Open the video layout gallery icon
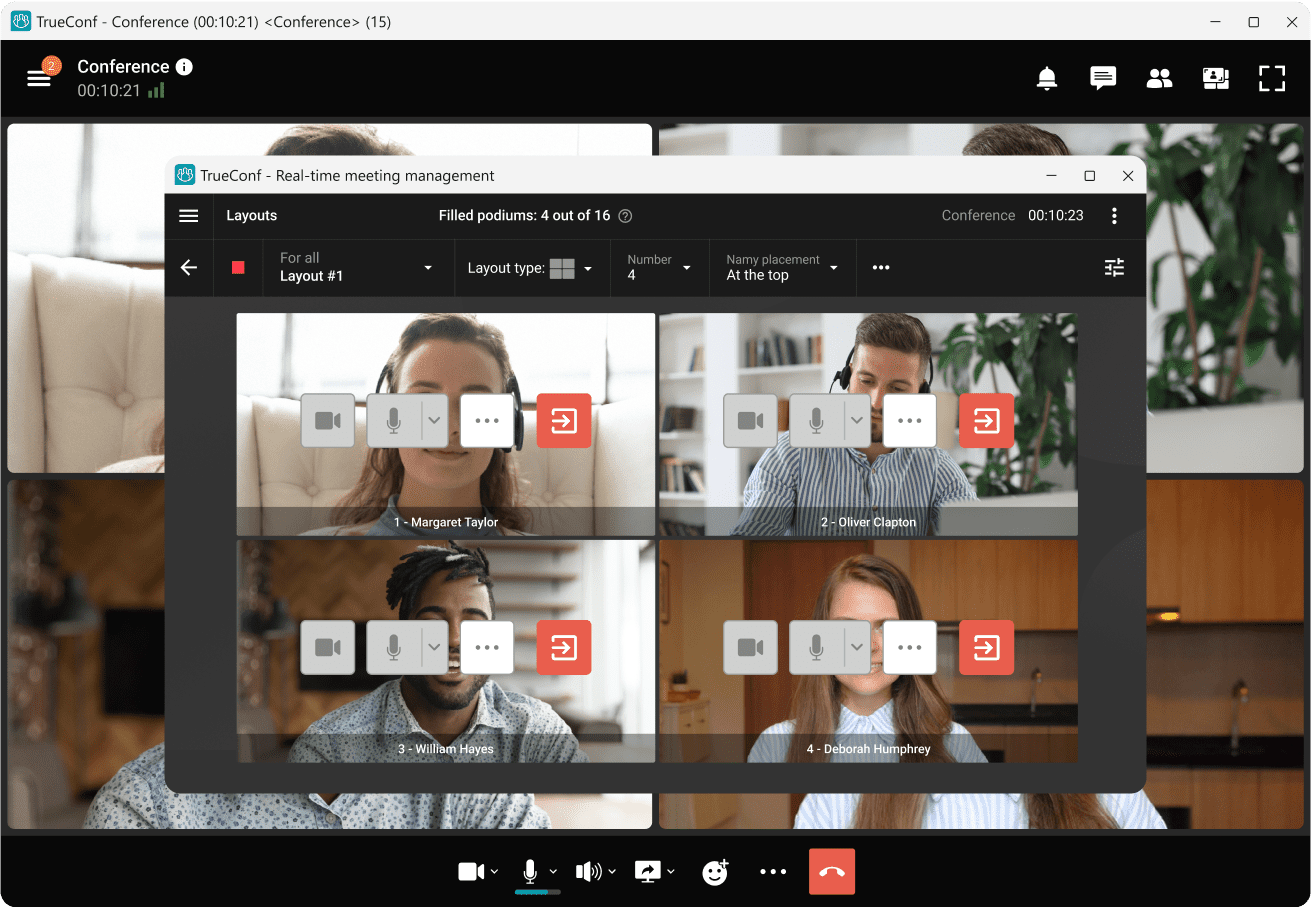This screenshot has width=1311, height=907. click(1216, 78)
